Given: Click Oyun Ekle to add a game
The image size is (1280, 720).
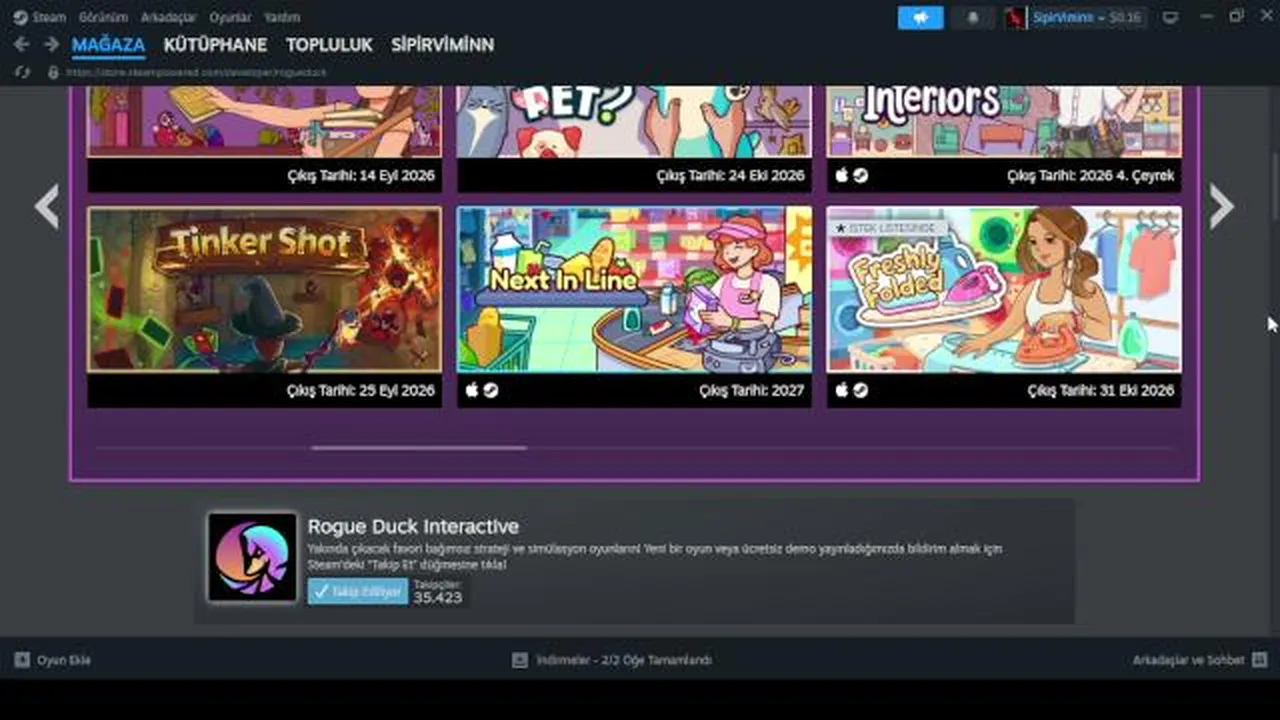Looking at the screenshot, I should [x=53, y=660].
